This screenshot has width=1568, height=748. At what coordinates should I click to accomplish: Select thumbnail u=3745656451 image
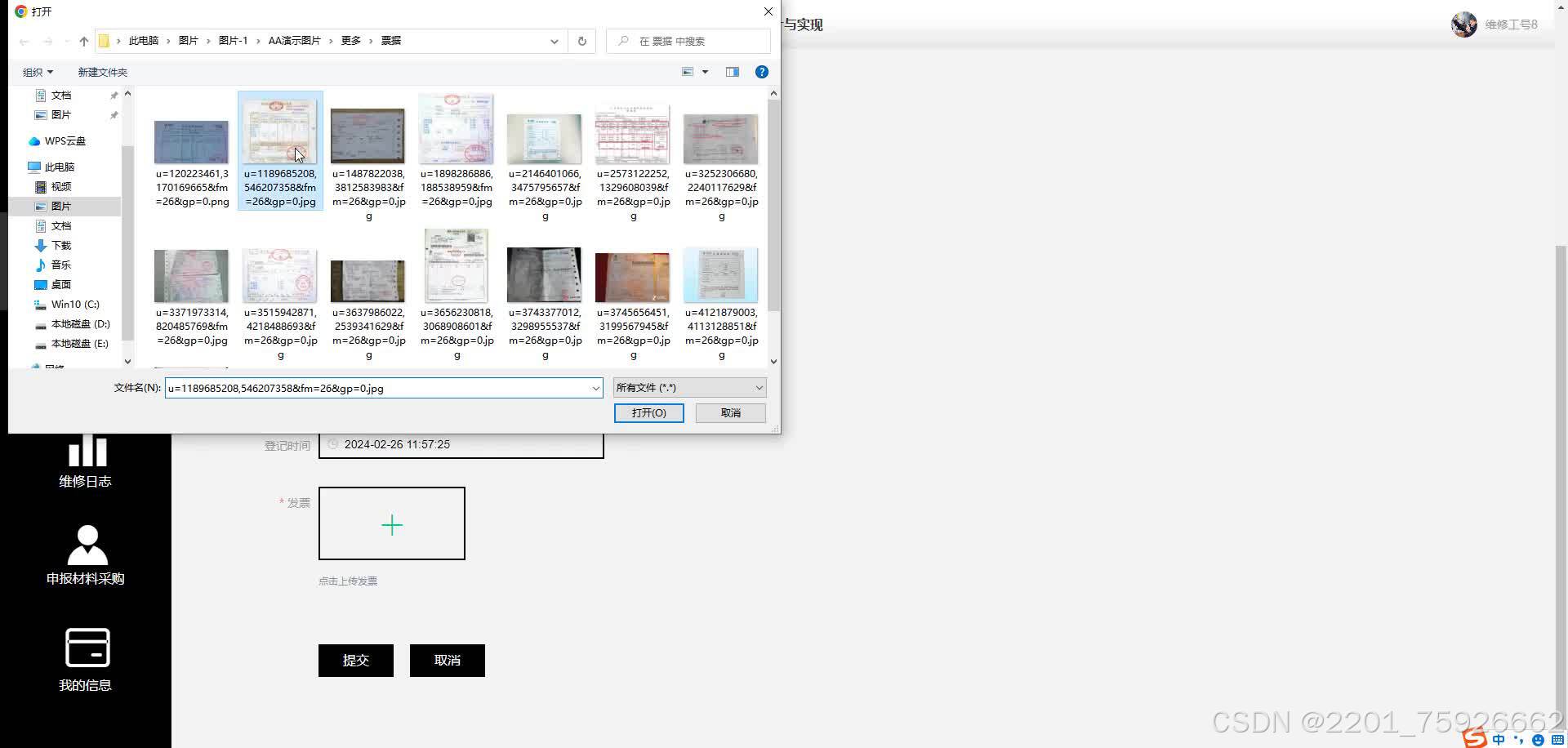tap(633, 278)
